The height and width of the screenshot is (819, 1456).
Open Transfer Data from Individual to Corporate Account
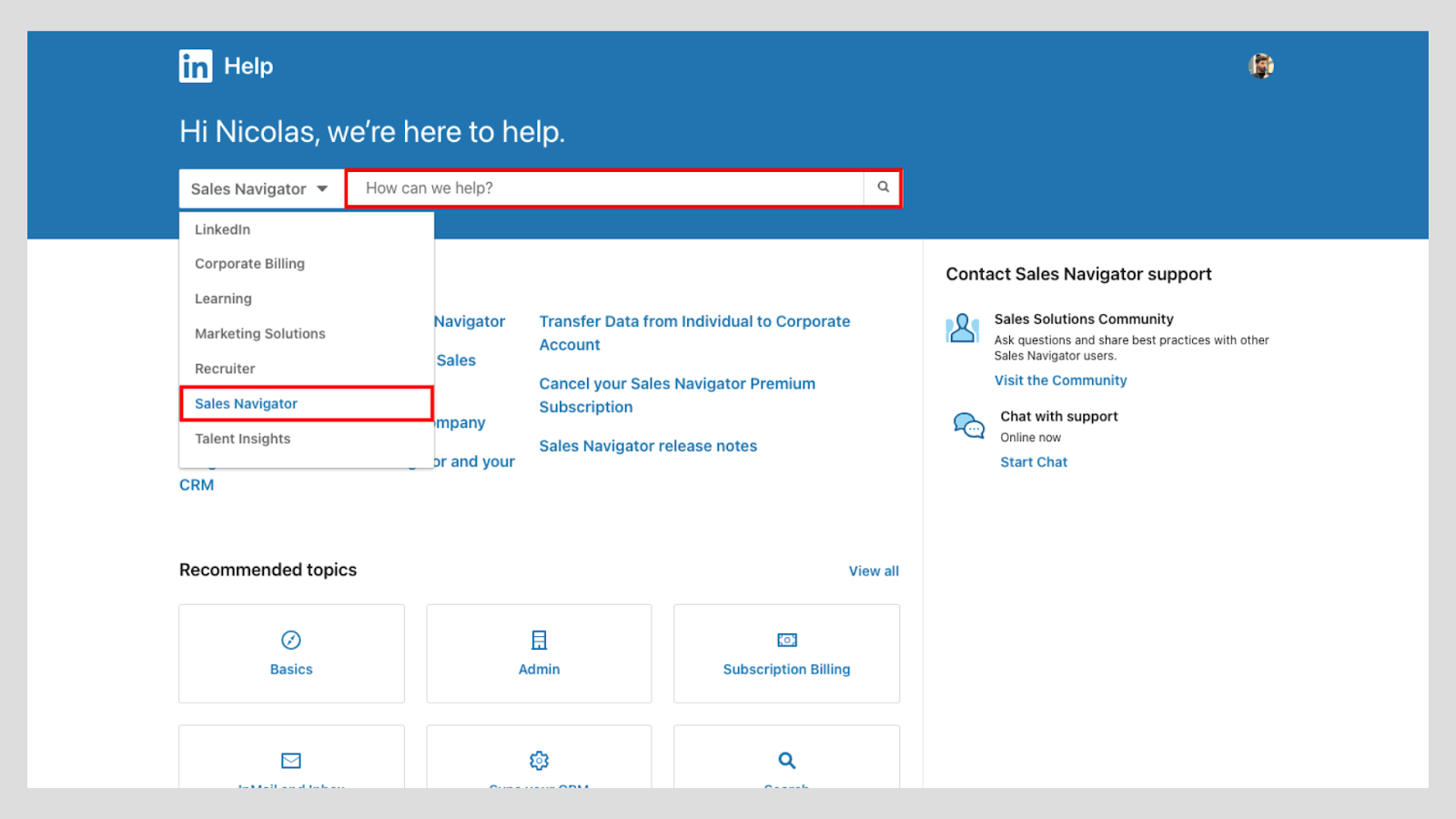pos(694,333)
